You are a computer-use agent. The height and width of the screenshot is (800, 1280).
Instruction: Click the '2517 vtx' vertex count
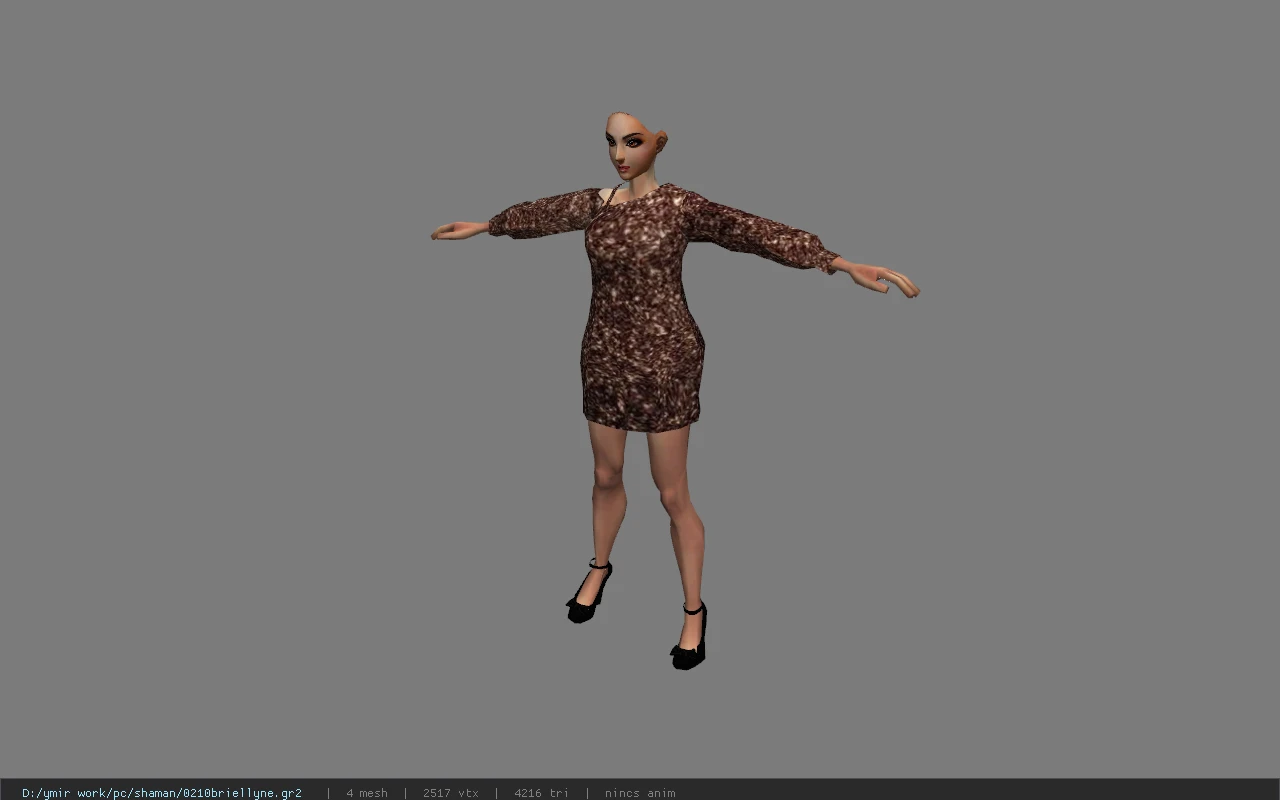pyautogui.click(x=451, y=793)
